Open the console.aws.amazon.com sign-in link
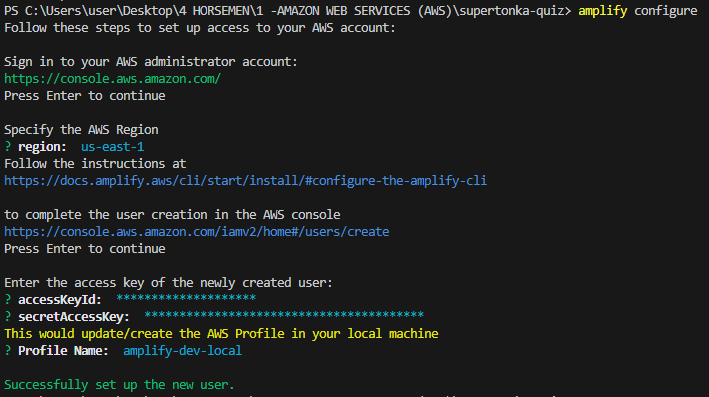 112,79
